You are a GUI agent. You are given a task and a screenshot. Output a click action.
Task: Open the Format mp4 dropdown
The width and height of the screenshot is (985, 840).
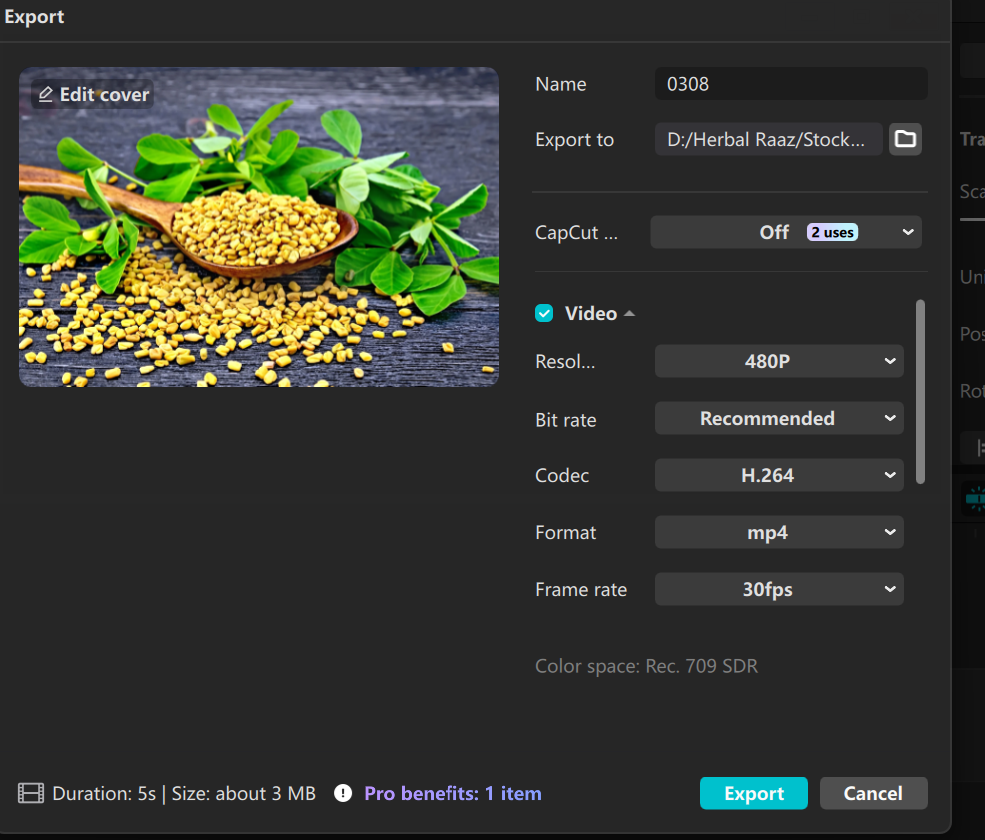click(779, 532)
